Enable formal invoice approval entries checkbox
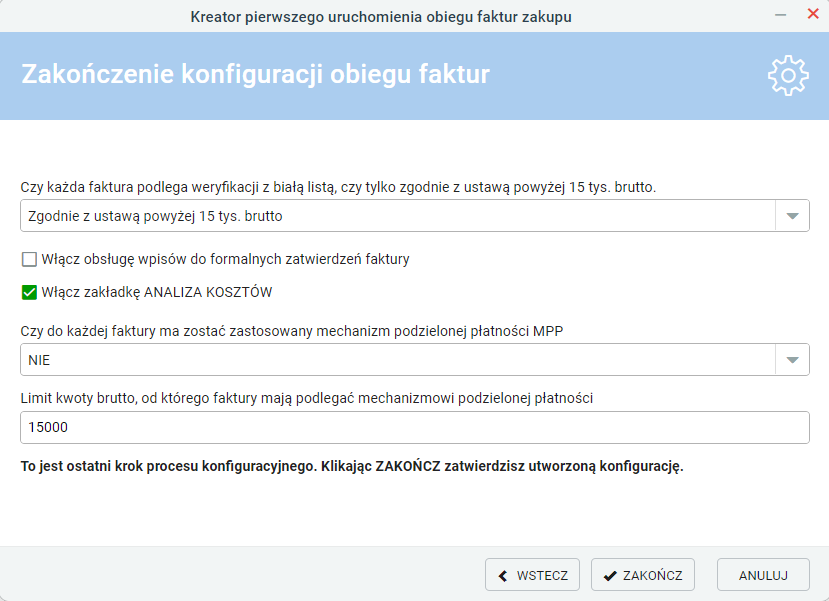This screenshot has height=601, width=829. [x=29, y=260]
